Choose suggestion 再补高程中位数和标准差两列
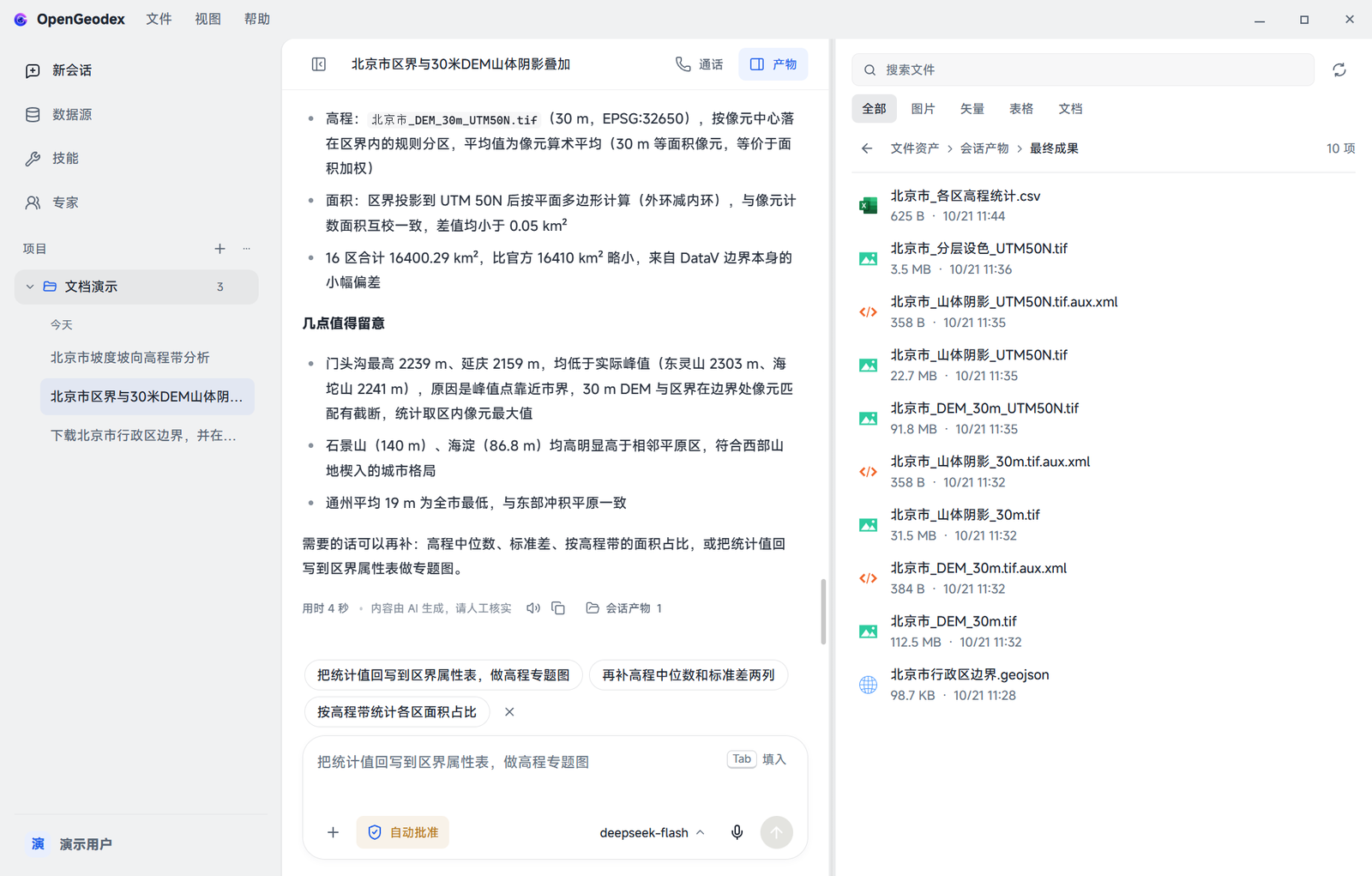Image resolution: width=1372 pixels, height=876 pixels. click(x=688, y=675)
